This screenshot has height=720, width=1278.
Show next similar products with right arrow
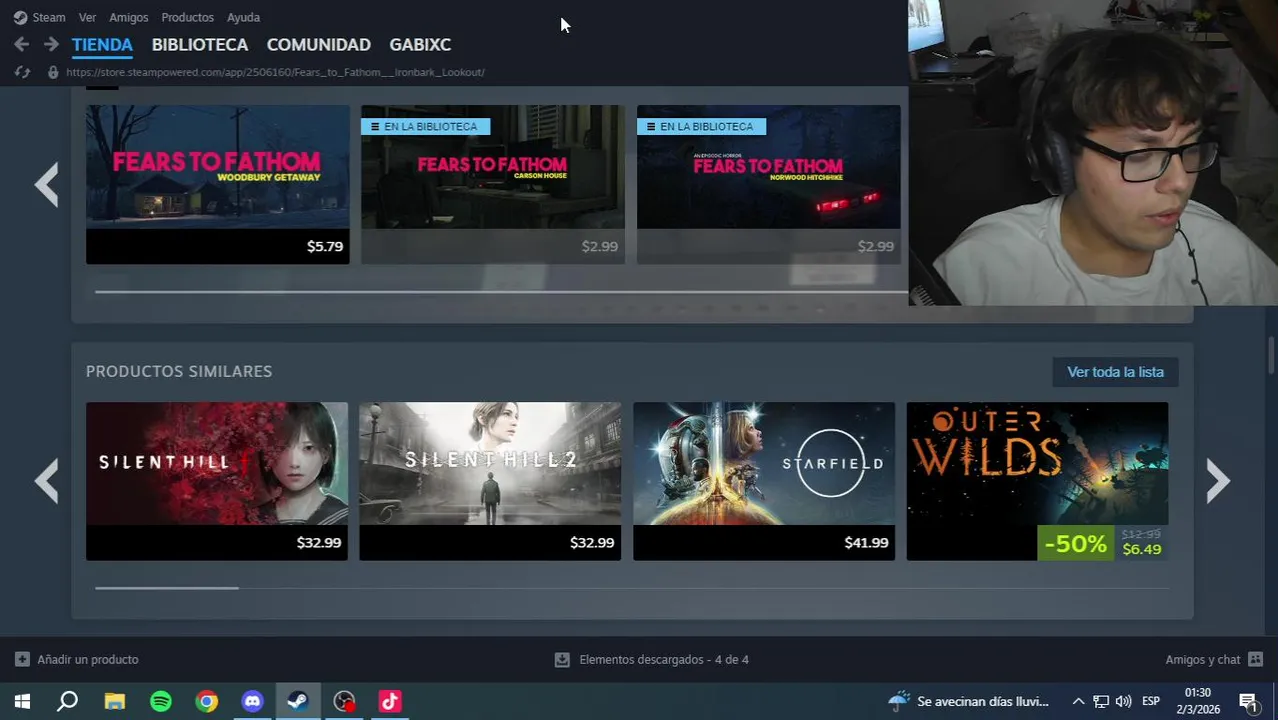(x=1217, y=481)
